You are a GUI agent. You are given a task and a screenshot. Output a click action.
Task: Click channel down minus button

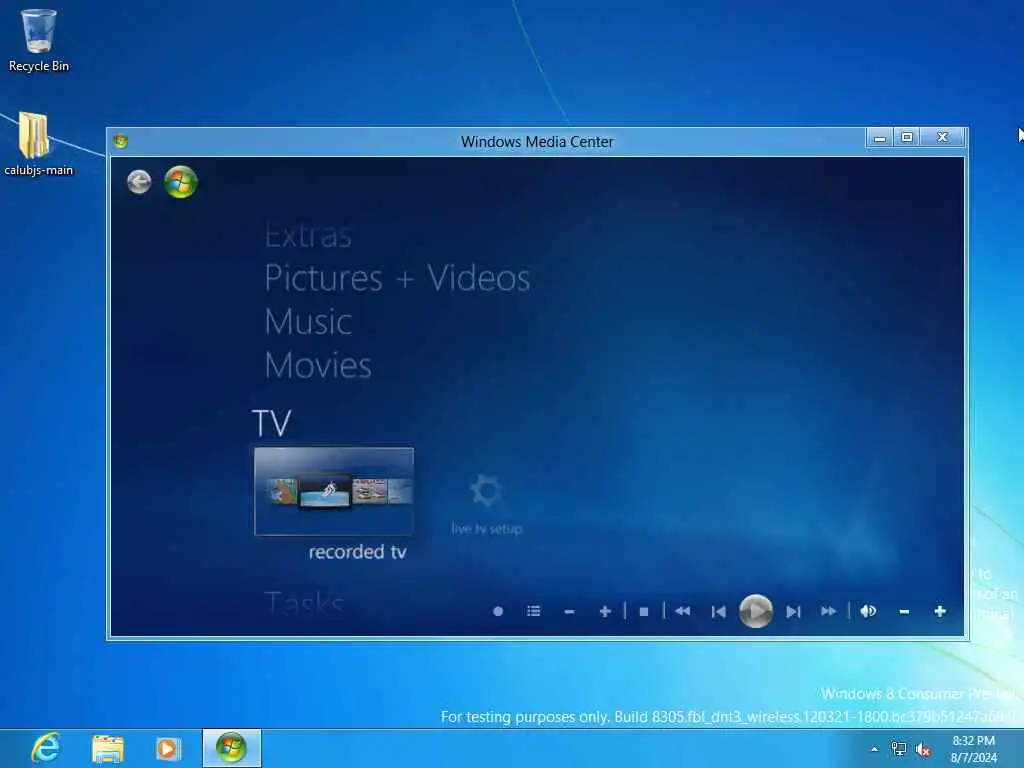click(569, 612)
